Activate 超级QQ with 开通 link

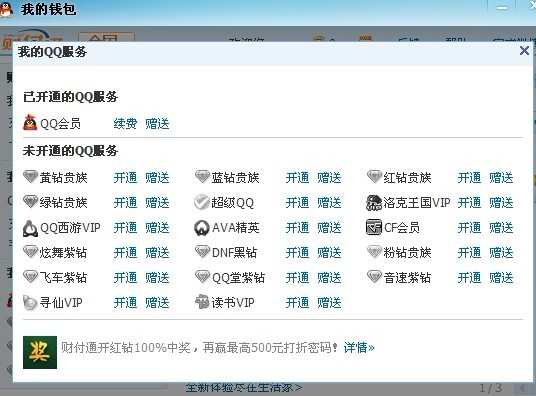[297, 203]
